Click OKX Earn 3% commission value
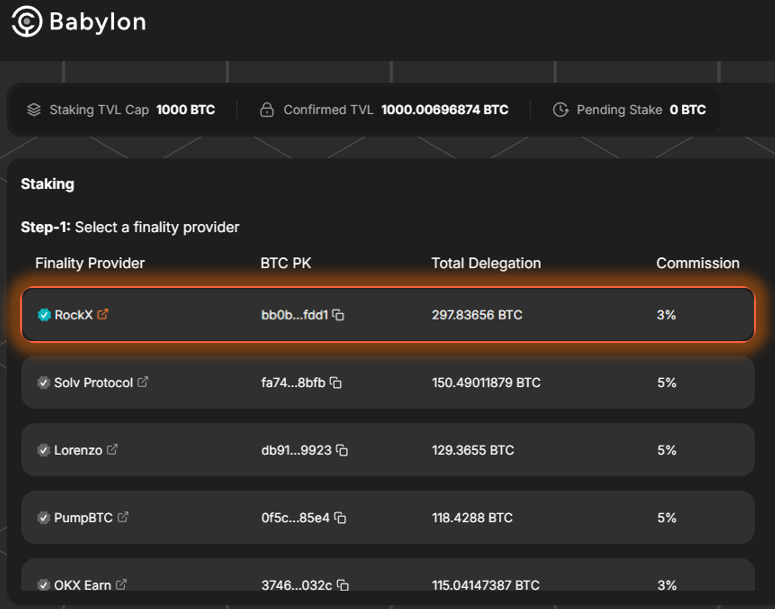 [667, 585]
